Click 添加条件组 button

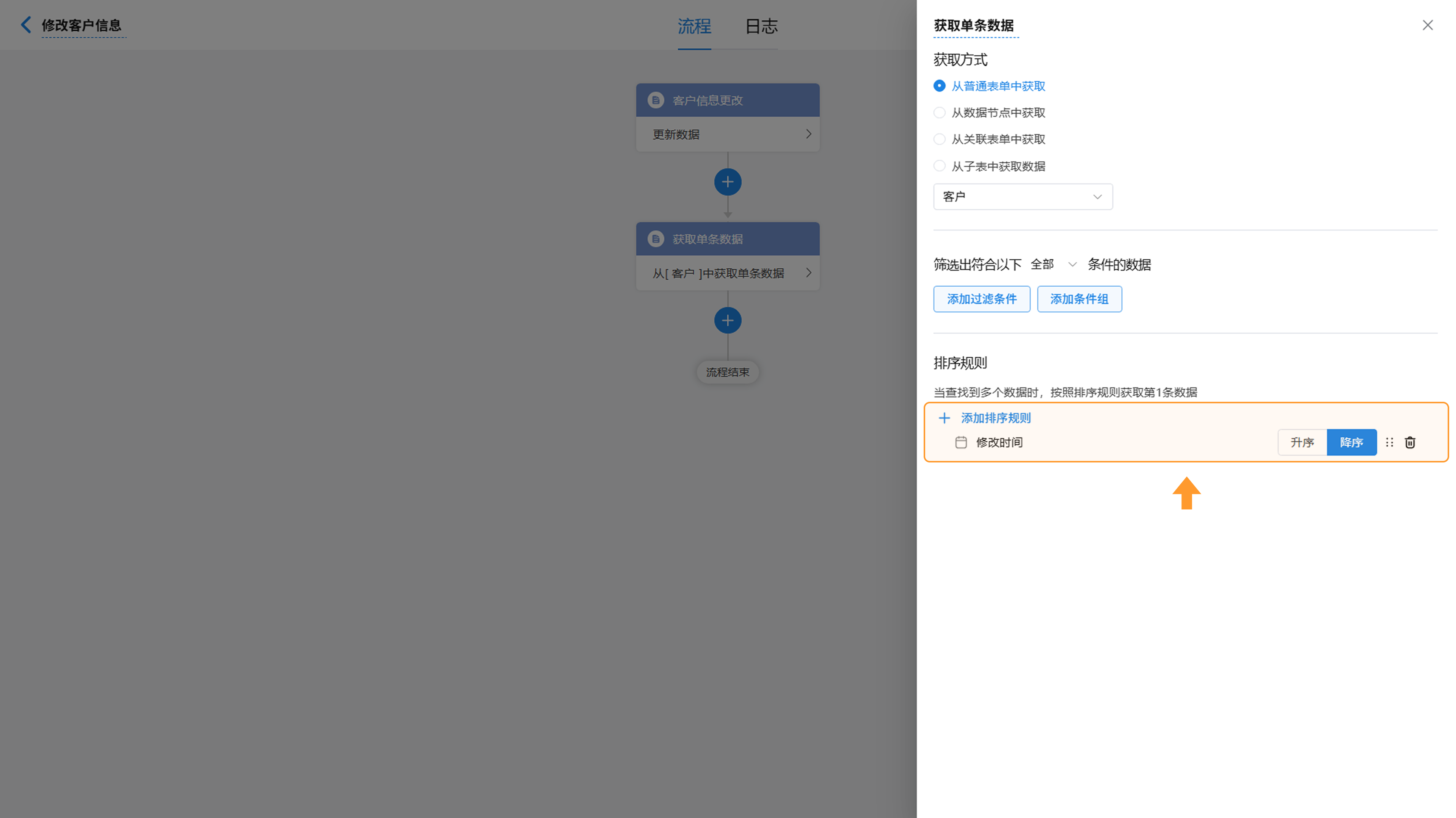[x=1079, y=299]
